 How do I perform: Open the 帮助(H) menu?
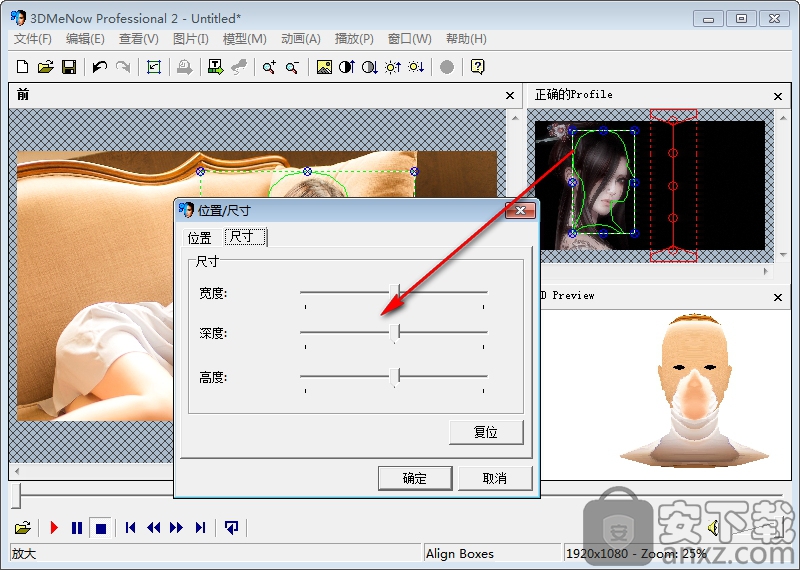pos(466,39)
